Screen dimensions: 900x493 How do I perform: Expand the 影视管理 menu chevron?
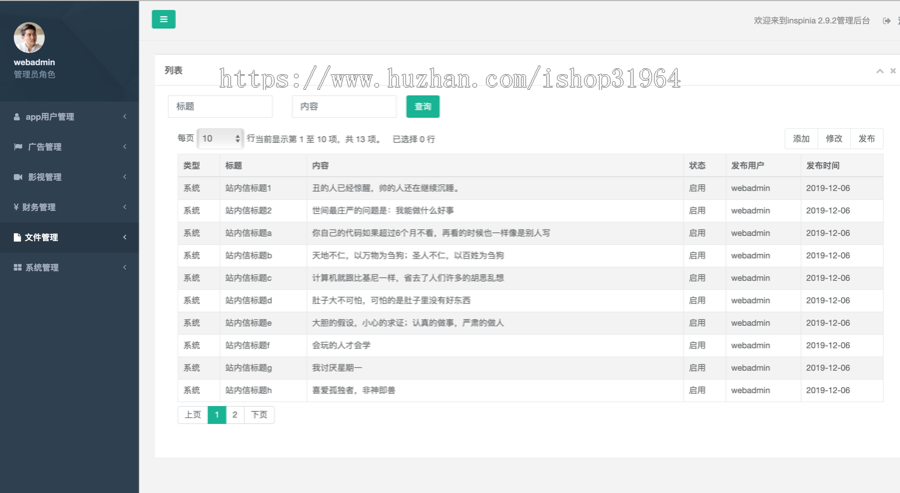[125, 177]
